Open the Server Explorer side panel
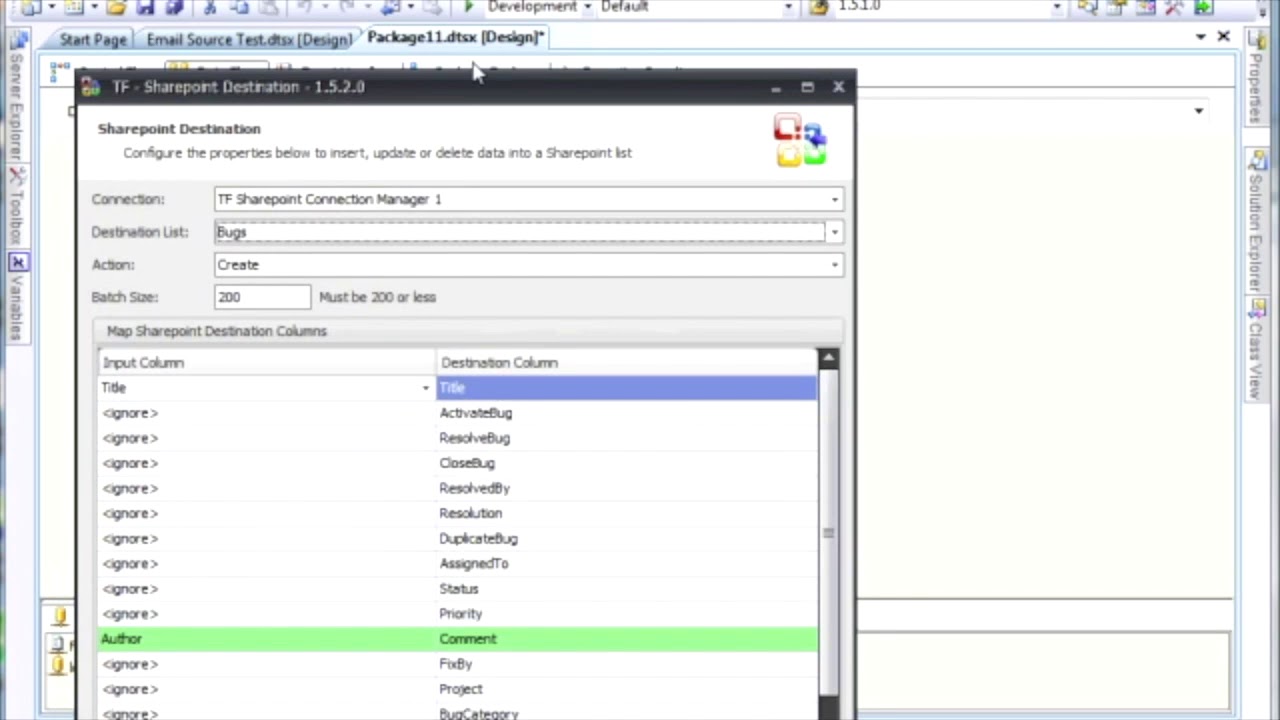The image size is (1280, 720). click(x=17, y=97)
